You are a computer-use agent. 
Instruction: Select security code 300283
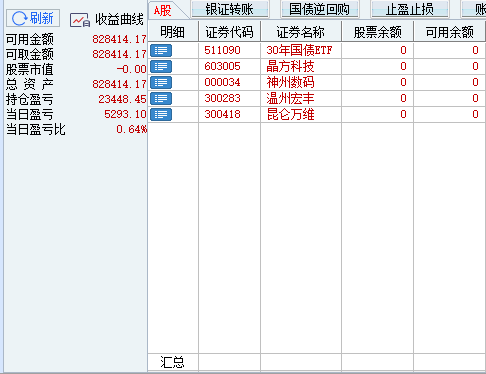click(222, 98)
